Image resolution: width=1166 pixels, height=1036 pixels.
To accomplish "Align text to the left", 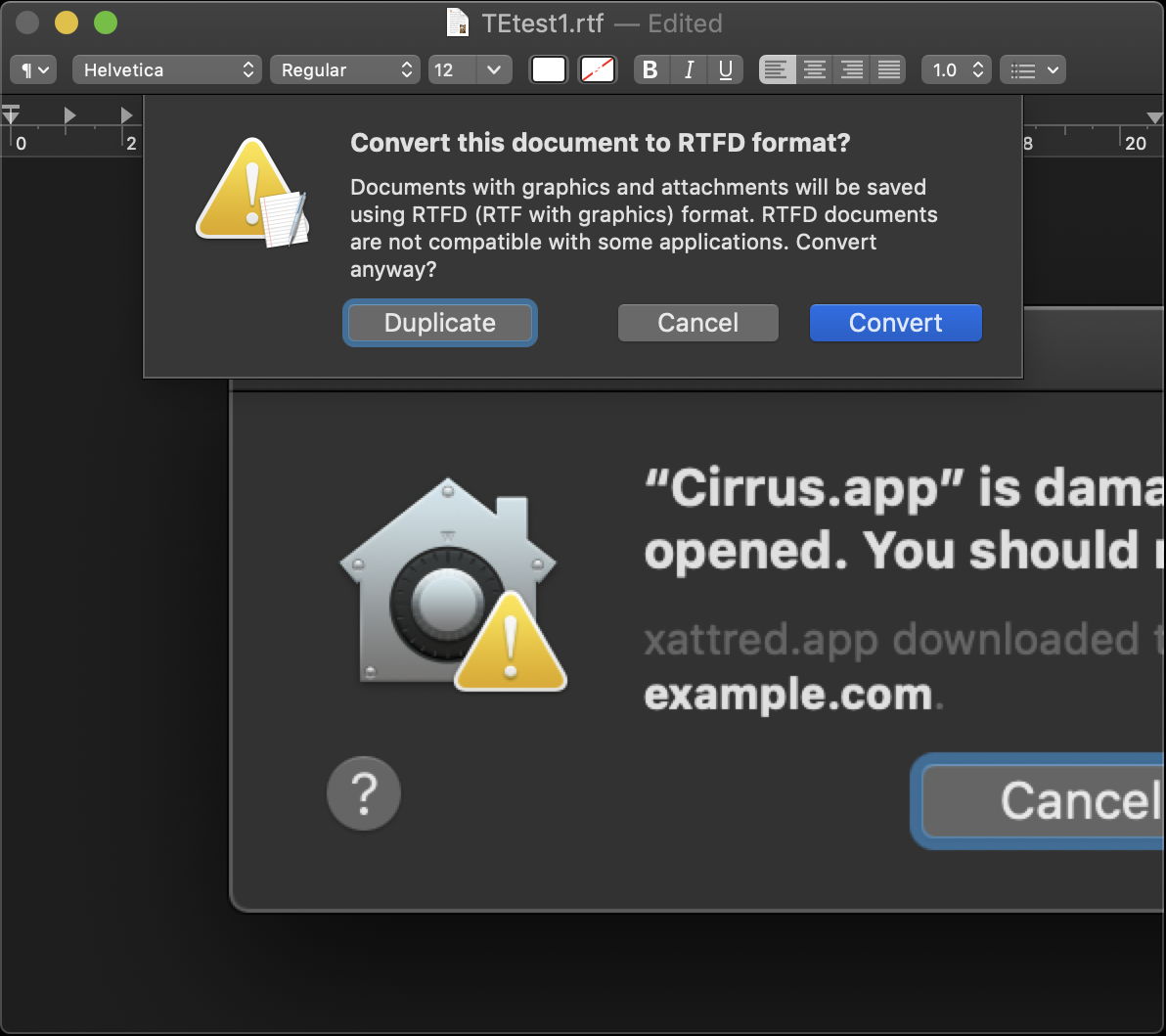I will pos(777,70).
